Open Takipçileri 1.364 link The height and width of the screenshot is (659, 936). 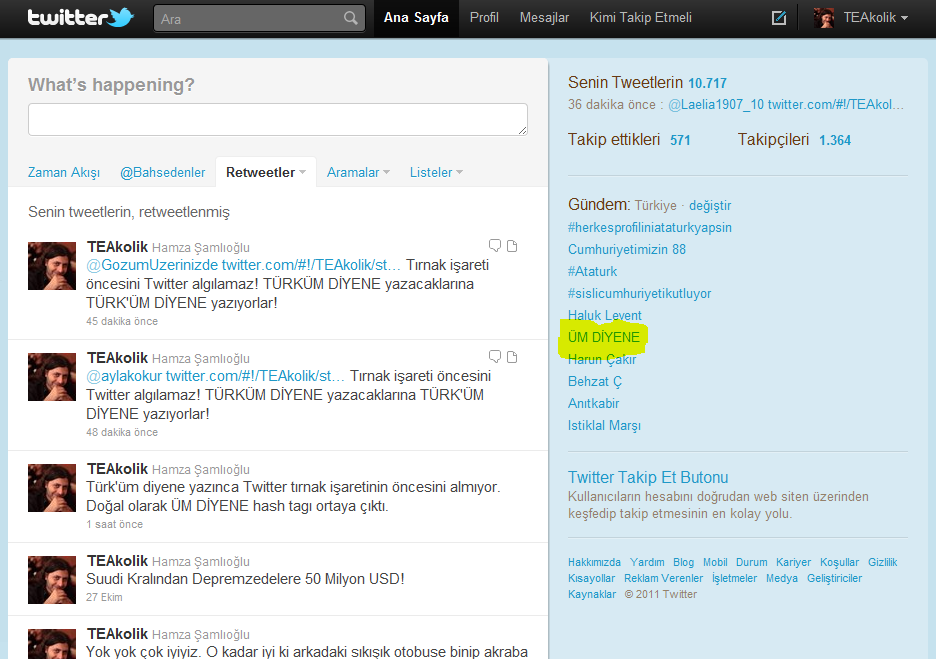[795, 140]
